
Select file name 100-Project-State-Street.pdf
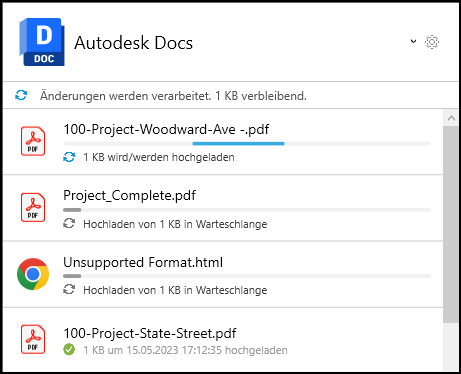point(150,333)
